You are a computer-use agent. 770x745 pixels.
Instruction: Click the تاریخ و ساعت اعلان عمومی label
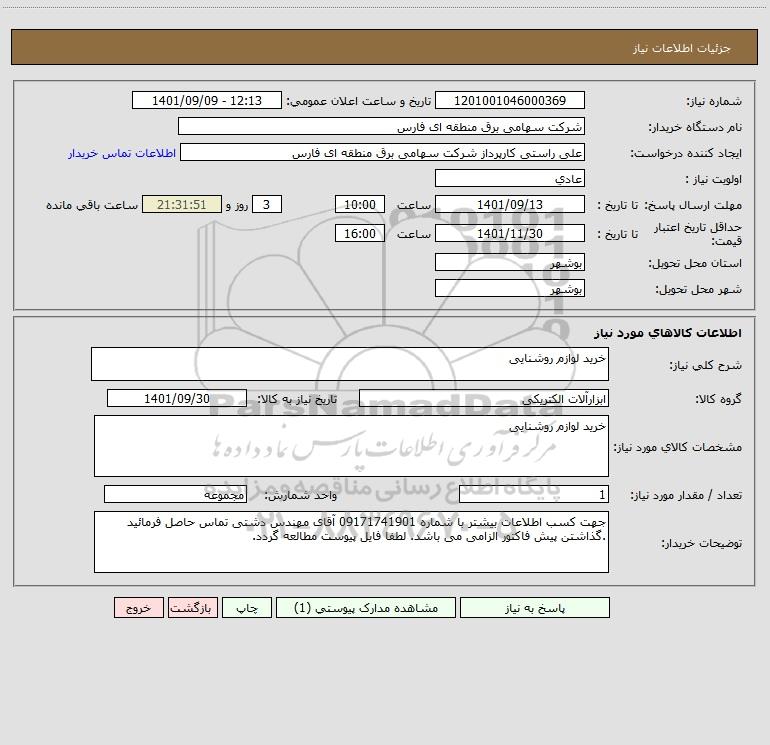[359, 101]
